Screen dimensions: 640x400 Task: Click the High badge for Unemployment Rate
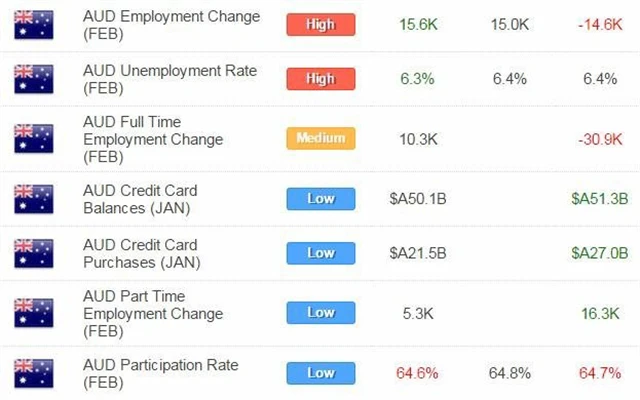(320, 79)
